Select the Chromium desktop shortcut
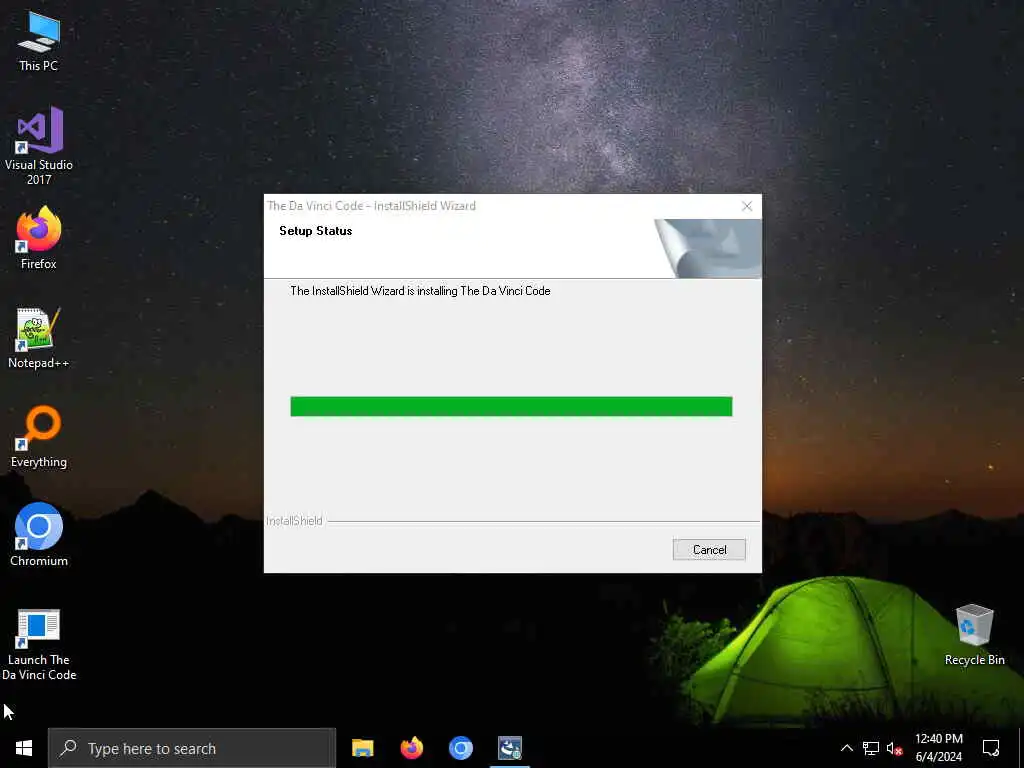 point(39,535)
